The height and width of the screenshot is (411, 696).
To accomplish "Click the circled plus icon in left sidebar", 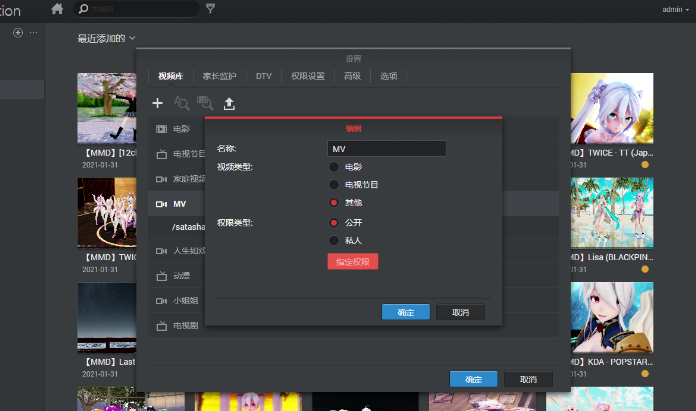I will pos(18,33).
